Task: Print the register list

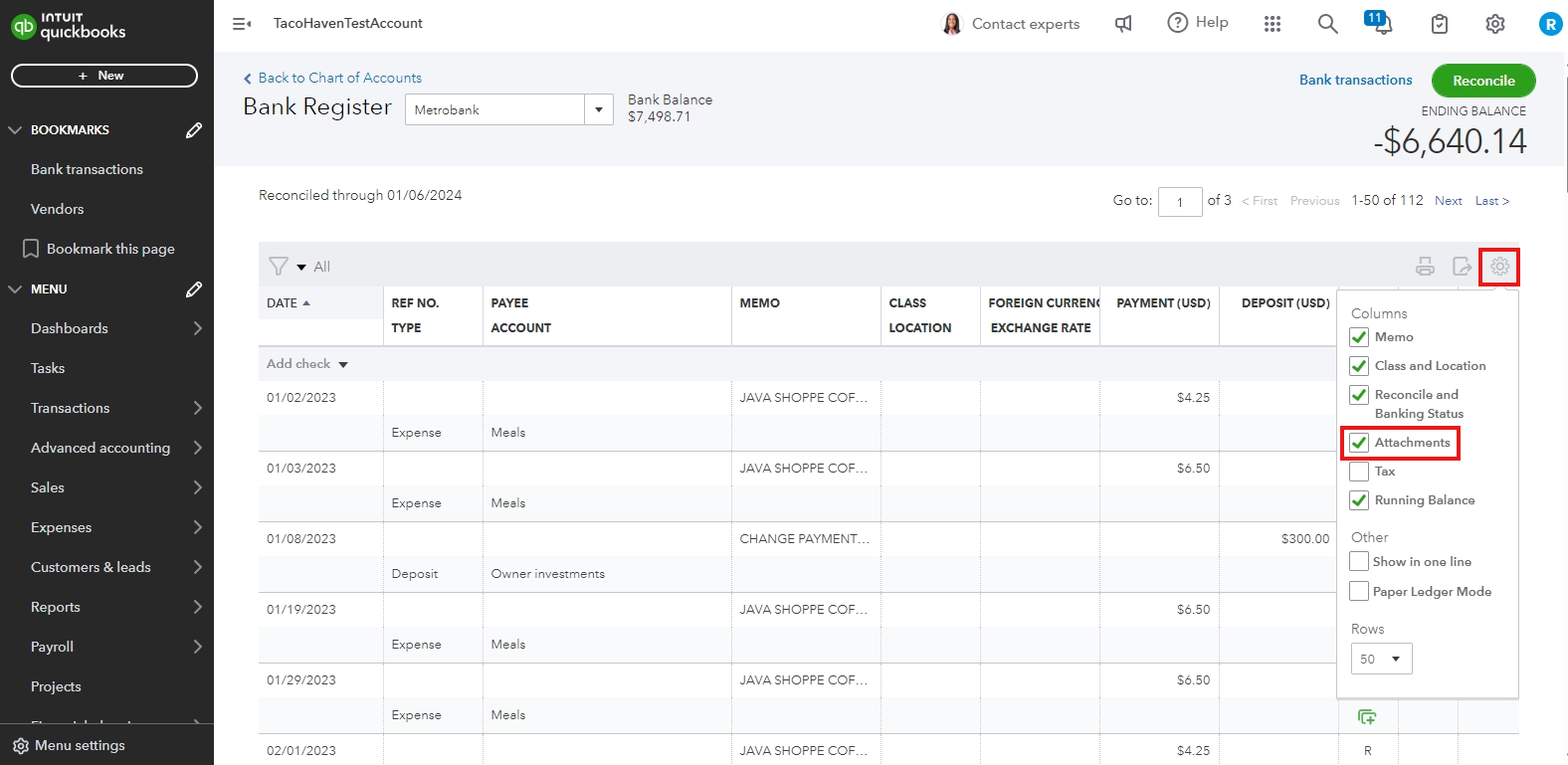Action: click(1426, 266)
